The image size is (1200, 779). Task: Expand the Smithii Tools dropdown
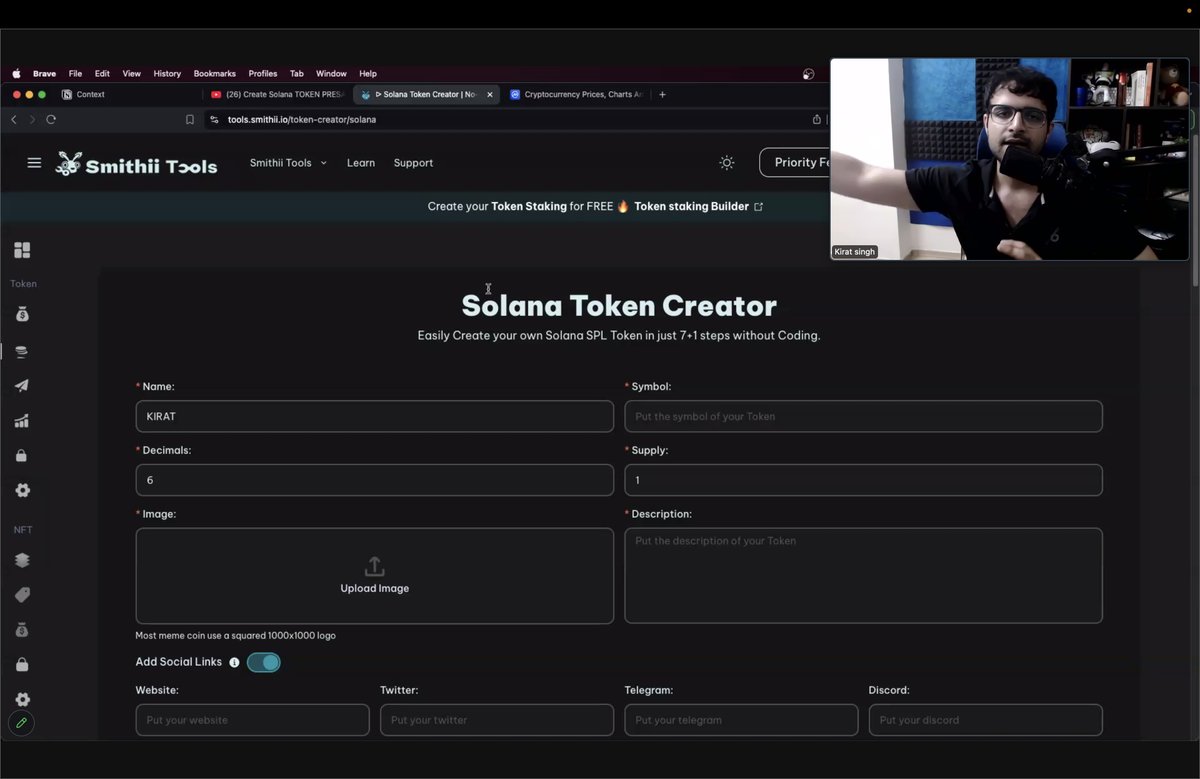pyautogui.click(x=288, y=163)
